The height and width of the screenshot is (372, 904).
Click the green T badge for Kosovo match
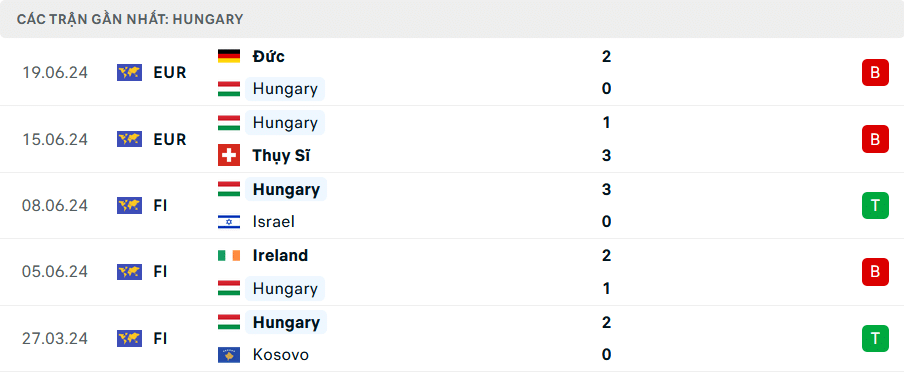pyautogui.click(x=875, y=339)
